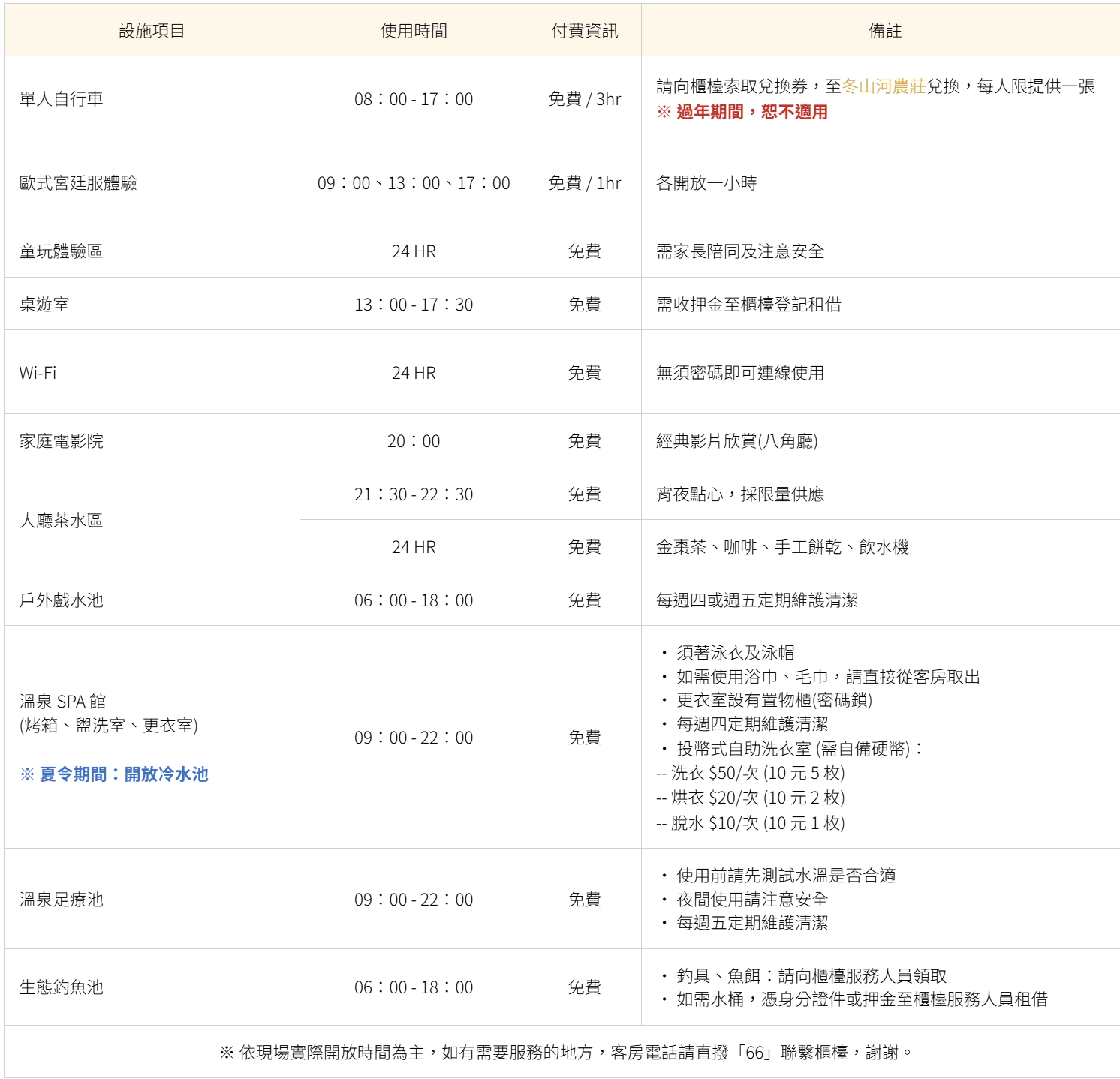Click the 20:00 cinema time cell
This screenshot has height=1079, width=1120.
point(414,440)
